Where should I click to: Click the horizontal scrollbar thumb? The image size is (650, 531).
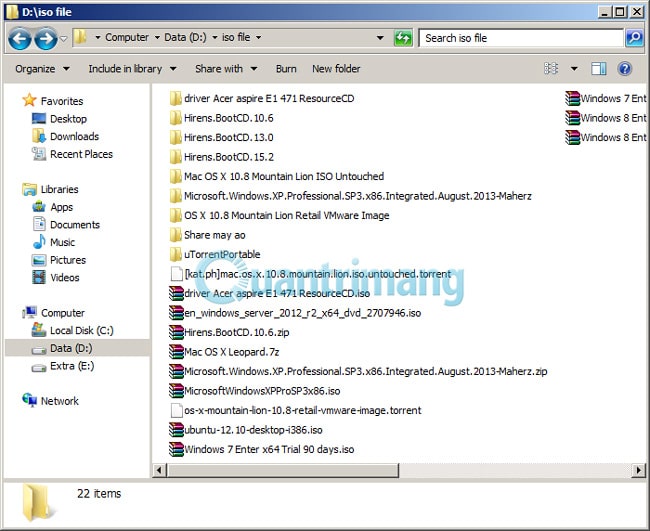pos(283,470)
